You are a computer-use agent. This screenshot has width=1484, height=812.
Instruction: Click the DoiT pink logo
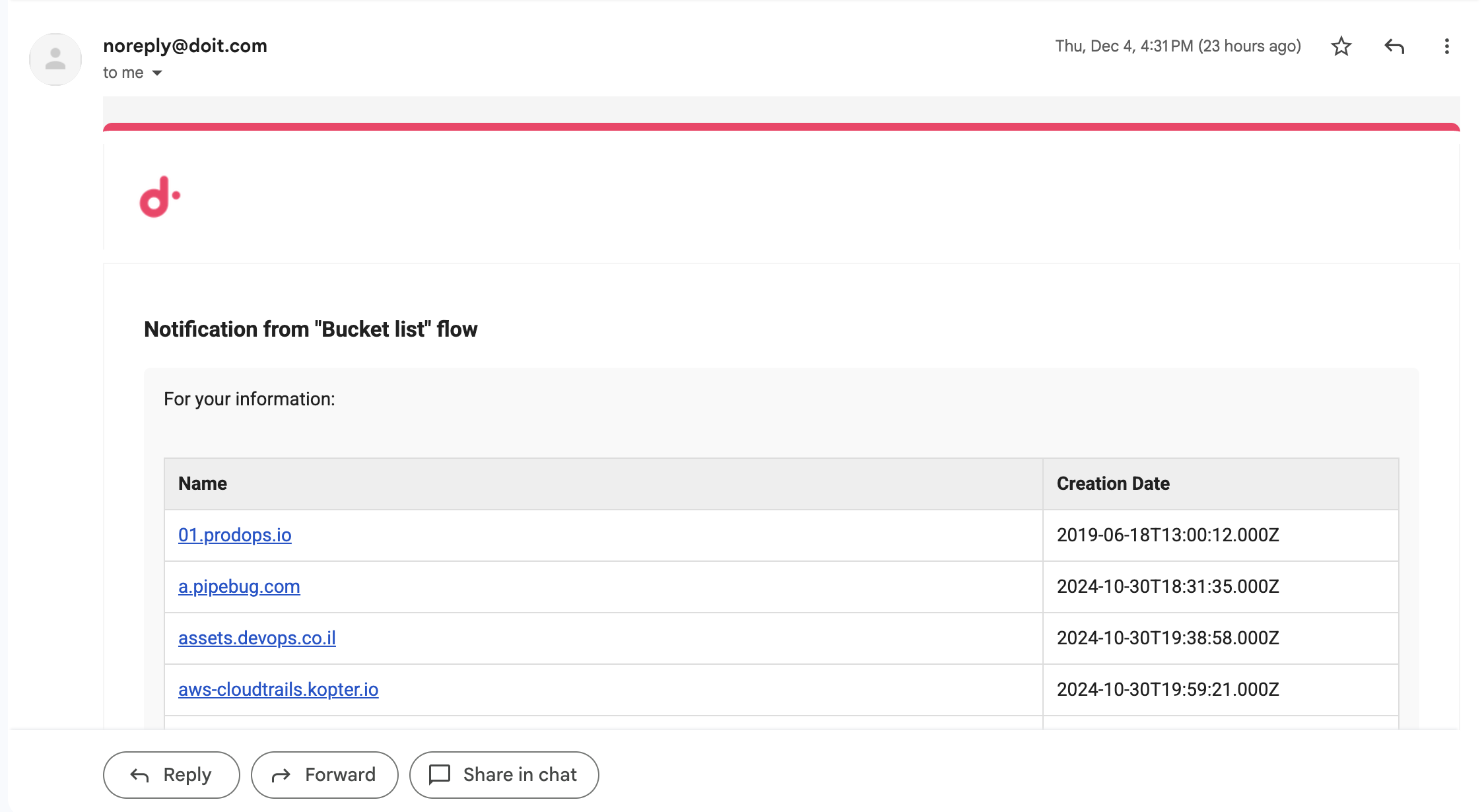pos(159,197)
